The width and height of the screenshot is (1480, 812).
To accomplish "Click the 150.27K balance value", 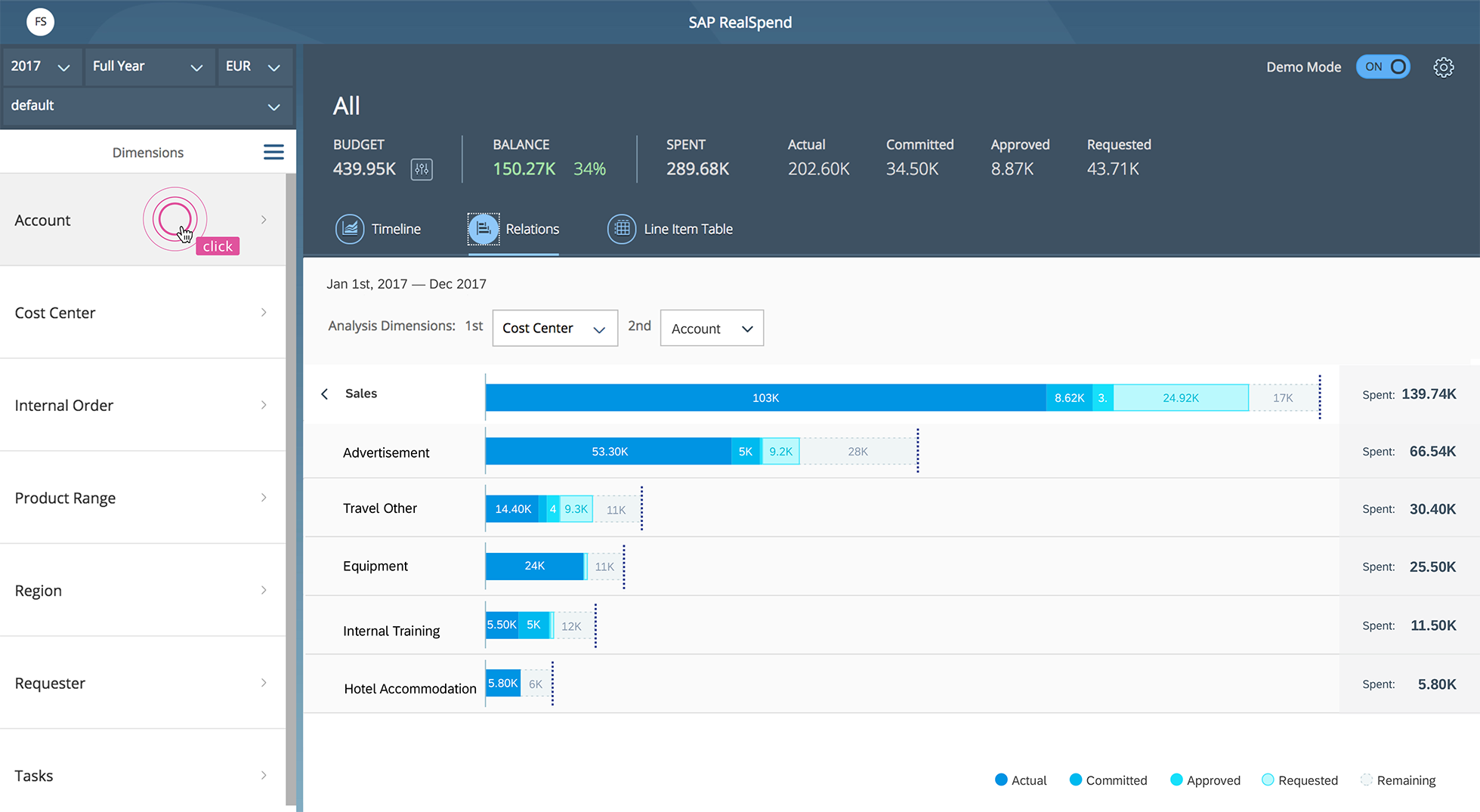I will click(524, 169).
